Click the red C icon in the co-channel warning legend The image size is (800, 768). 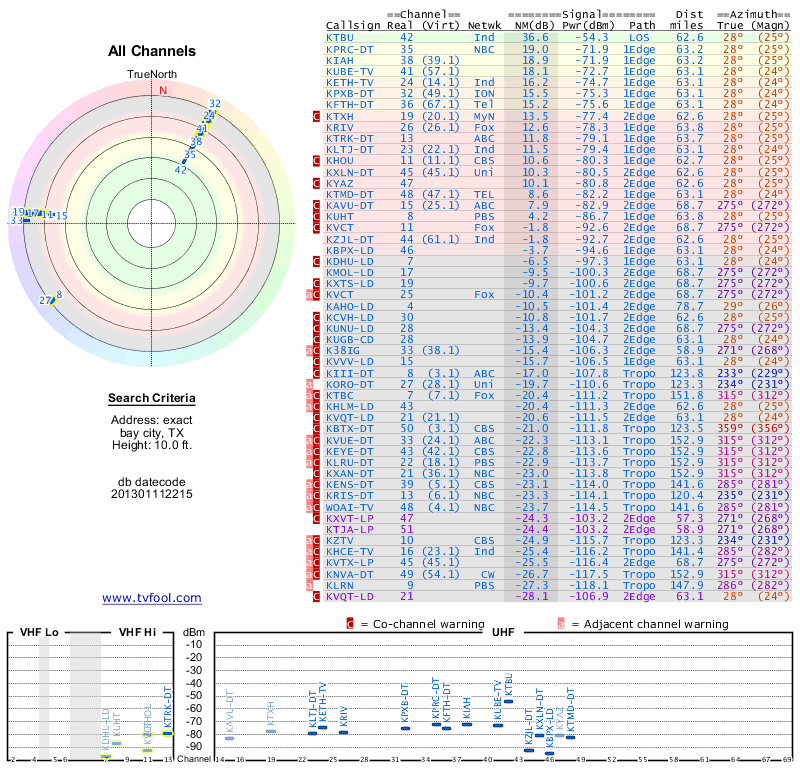coord(350,624)
